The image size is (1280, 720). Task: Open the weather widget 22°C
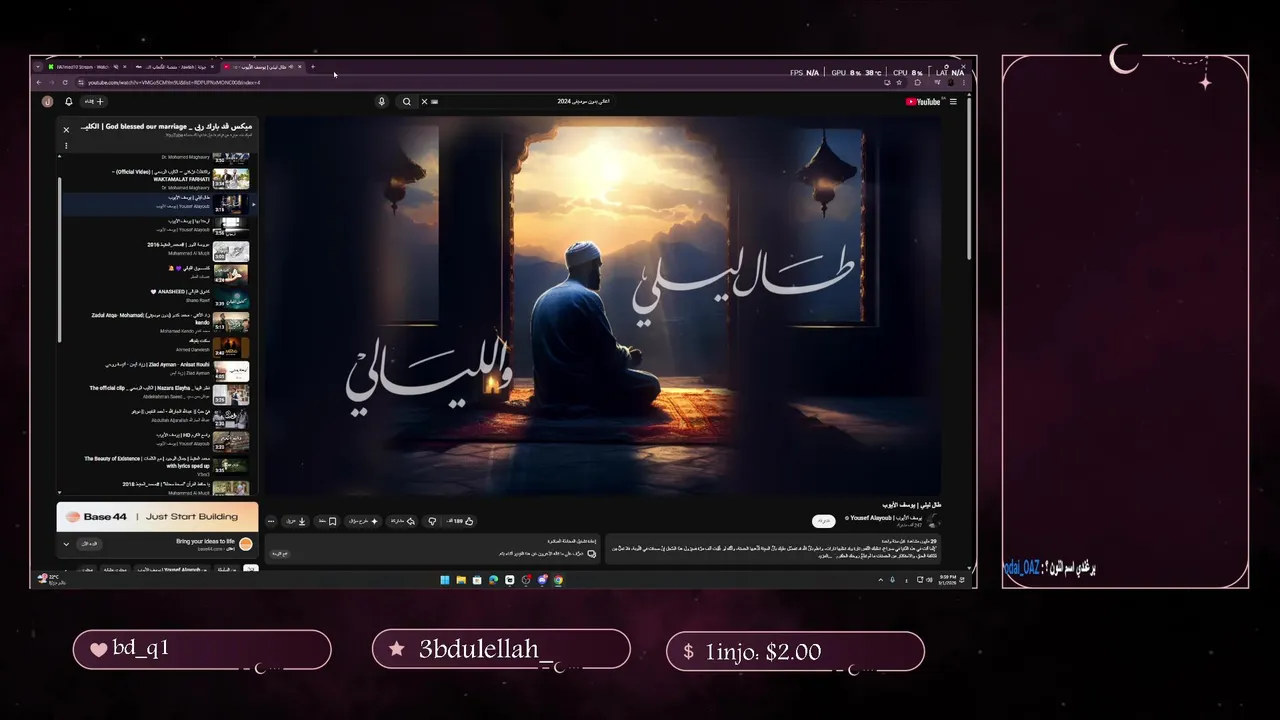(53, 580)
